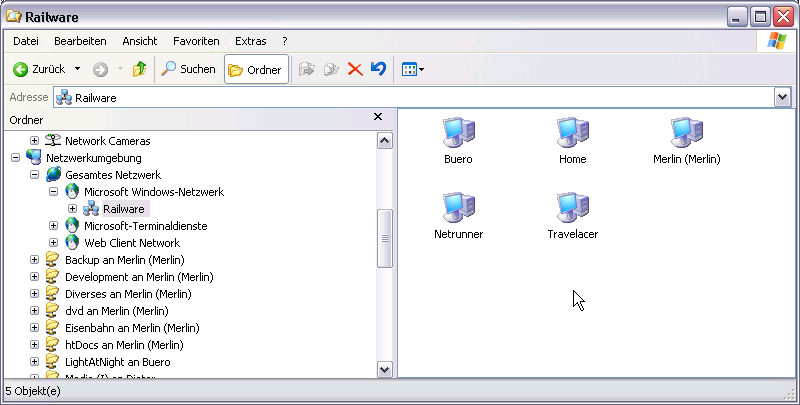
Task: Select Backup an Merlin (Merlin) share
Action: [x=124, y=260]
